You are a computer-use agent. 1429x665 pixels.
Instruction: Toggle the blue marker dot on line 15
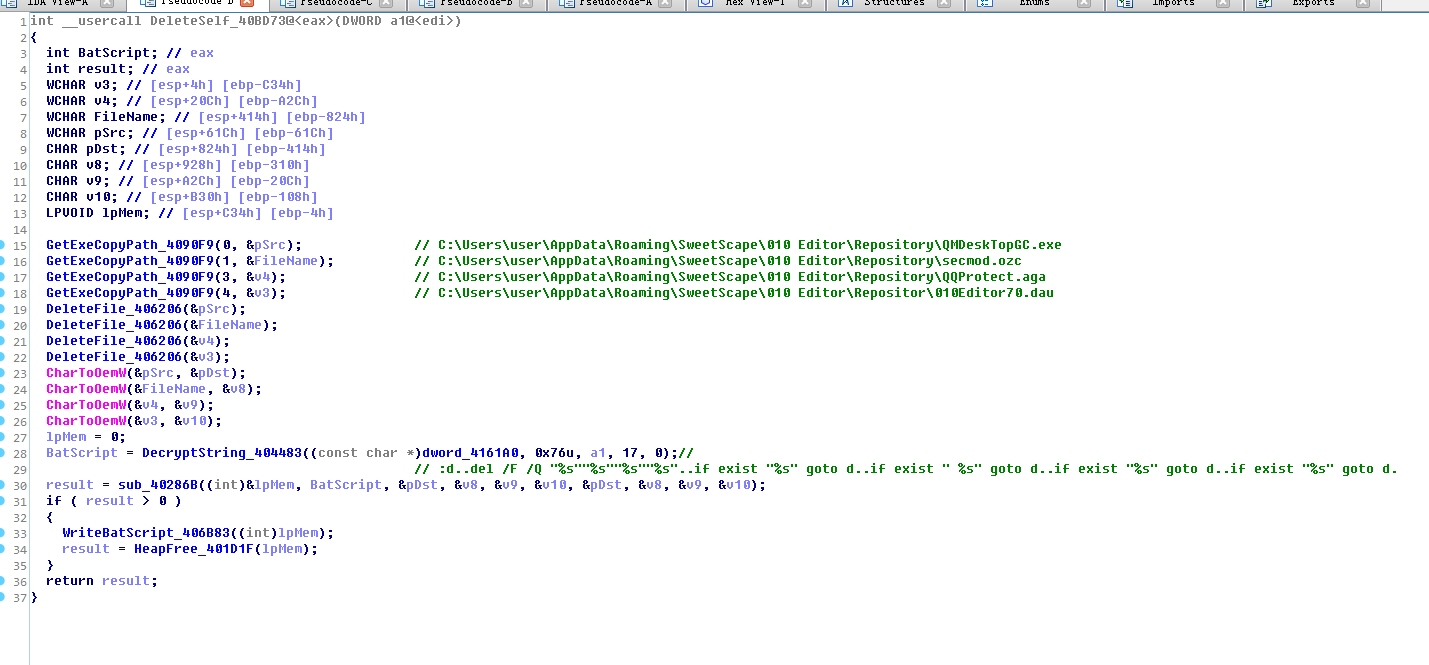[x=3, y=245]
